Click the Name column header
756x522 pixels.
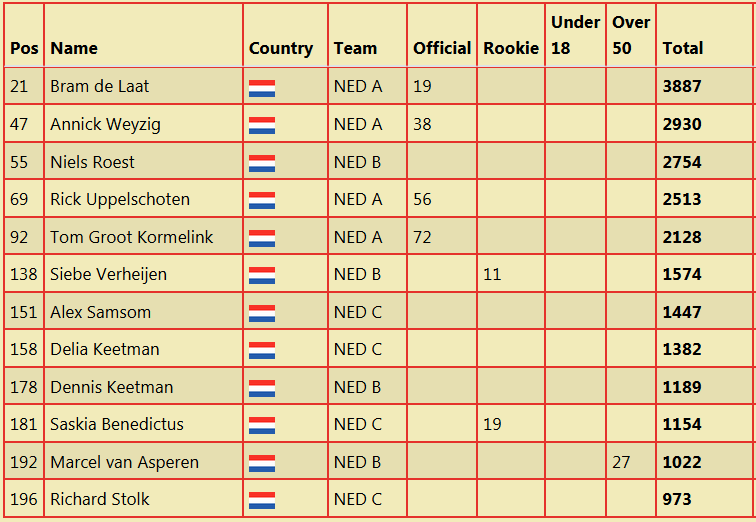[x=74, y=48]
